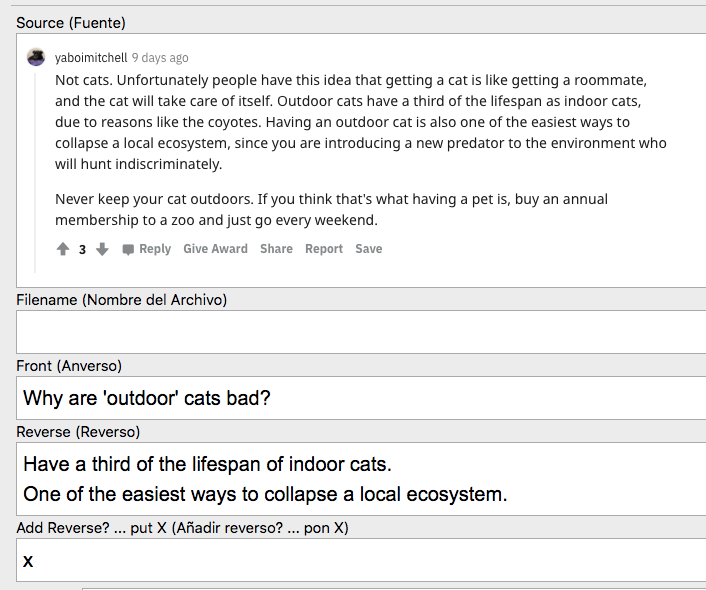This screenshot has width=706, height=590.
Task: Click into the Reverse answer text field
Action: 360,479
